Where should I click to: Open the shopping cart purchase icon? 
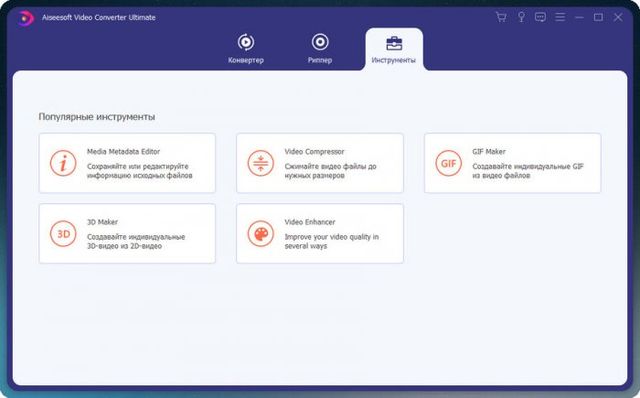coord(501,17)
